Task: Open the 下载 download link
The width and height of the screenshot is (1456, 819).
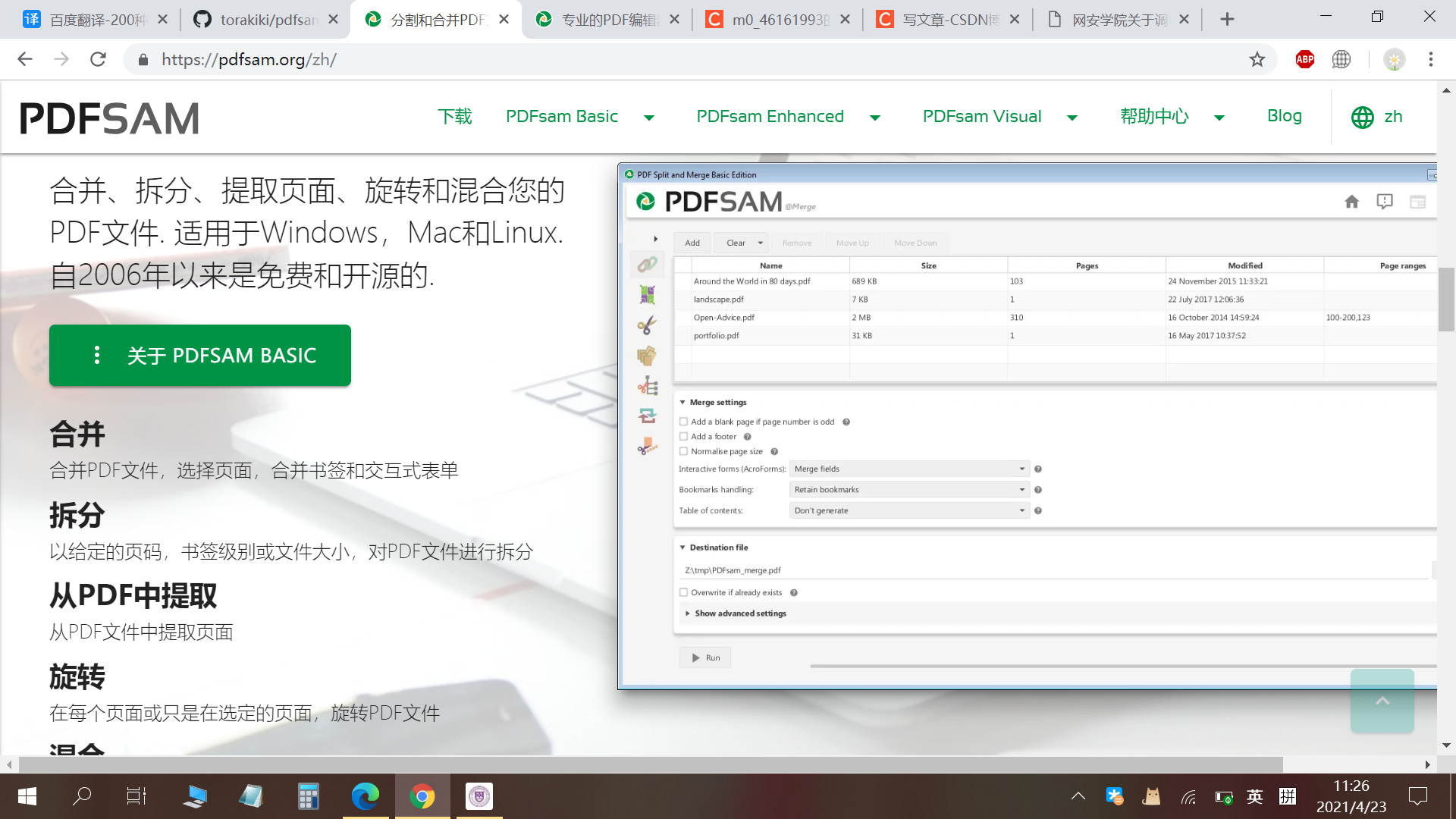Action: click(455, 117)
